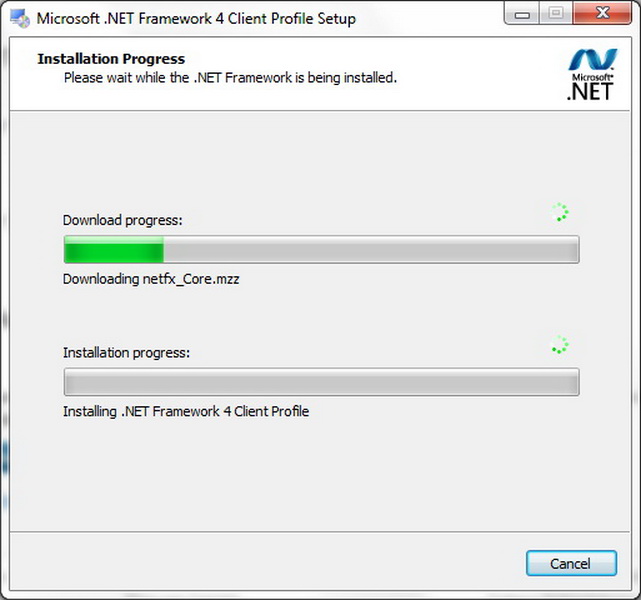
Task: Click the installation progress spinner animation
Action: point(560,345)
